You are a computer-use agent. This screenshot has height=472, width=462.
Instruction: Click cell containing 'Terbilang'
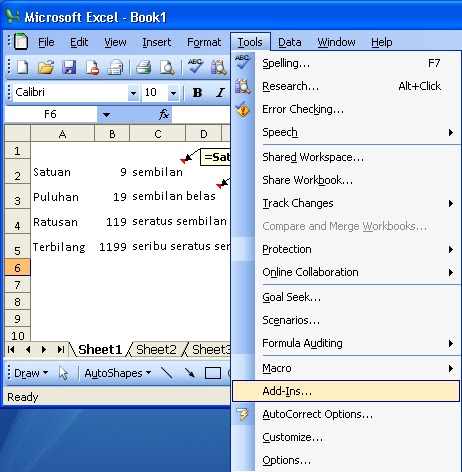click(x=62, y=247)
